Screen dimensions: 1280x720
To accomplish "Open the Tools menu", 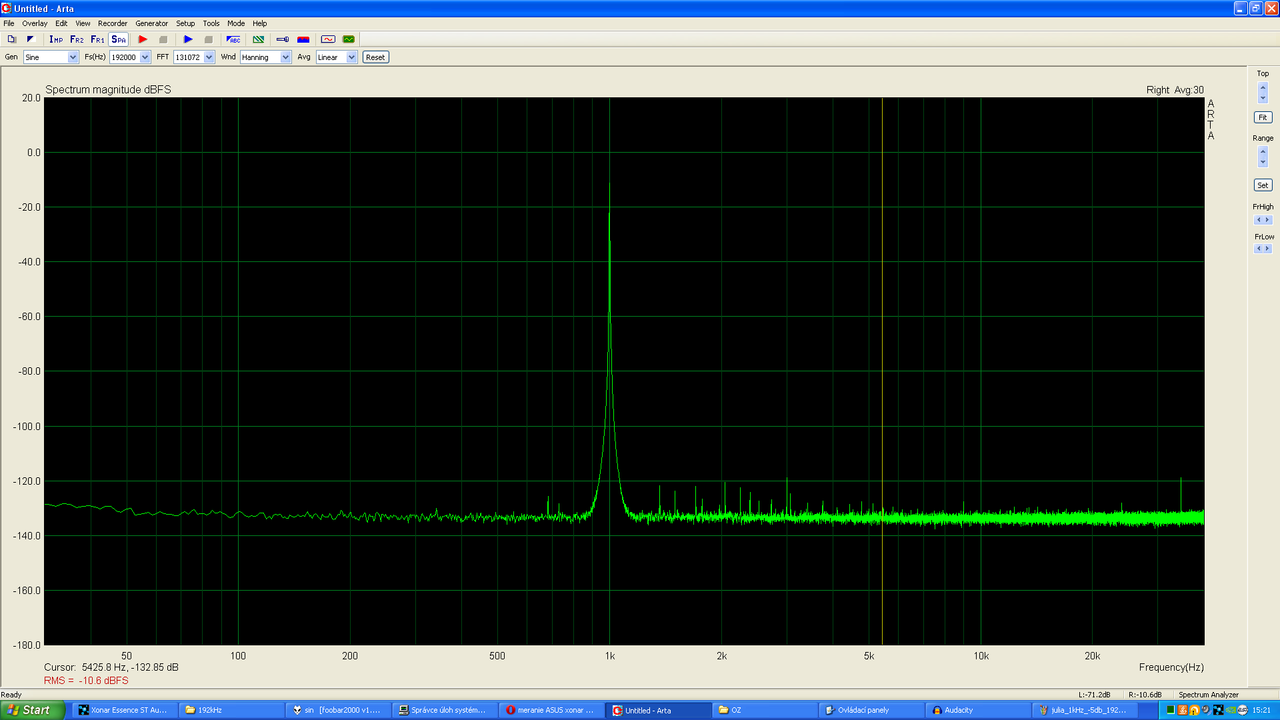I will 211,23.
